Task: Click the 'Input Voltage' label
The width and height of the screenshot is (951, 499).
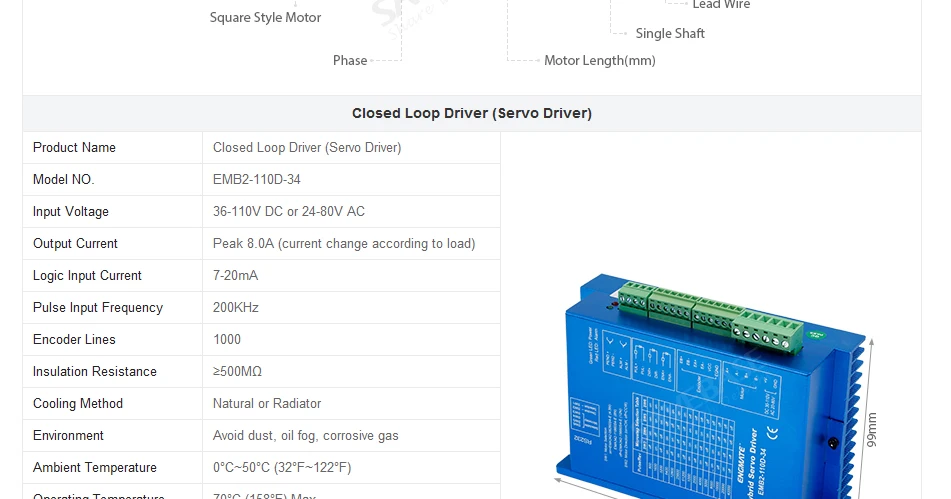Action: (x=71, y=212)
